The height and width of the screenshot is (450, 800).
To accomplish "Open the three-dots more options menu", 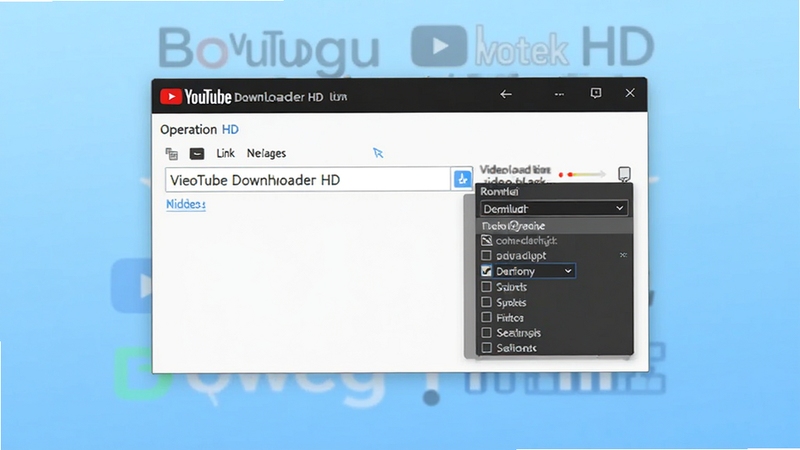I will [x=559, y=94].
